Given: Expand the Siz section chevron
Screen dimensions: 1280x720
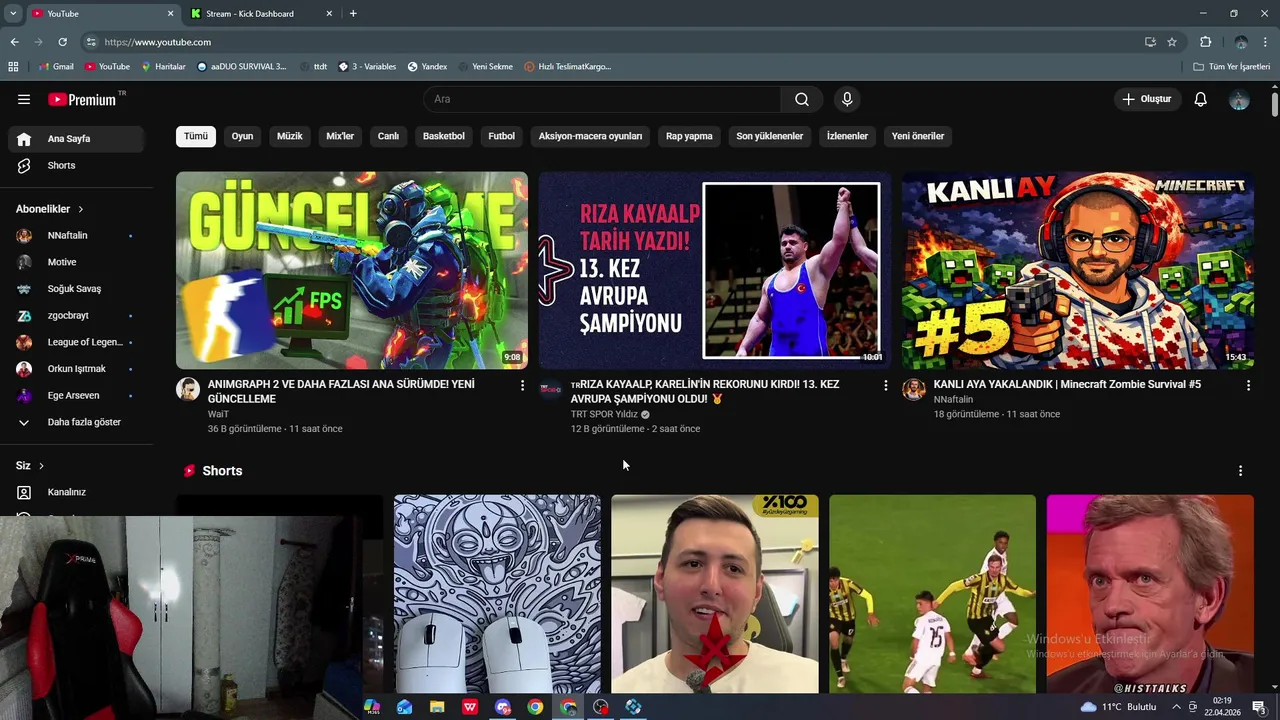Looking at the screenshot, I should pyautogui.click(x=41, y=466).
